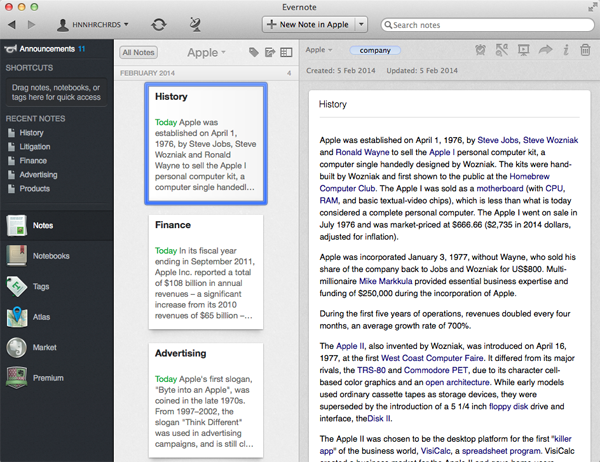Start presentation mode icon
This screenshot has width=600, height=462.
click(x=523, y=50)
